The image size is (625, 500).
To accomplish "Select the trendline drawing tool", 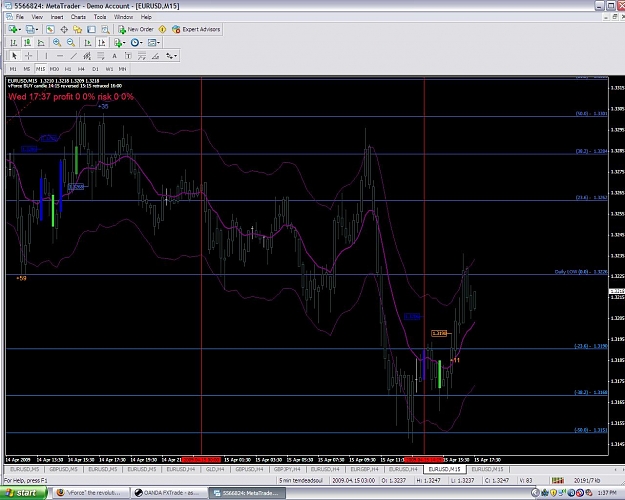I will coord(73,56).
